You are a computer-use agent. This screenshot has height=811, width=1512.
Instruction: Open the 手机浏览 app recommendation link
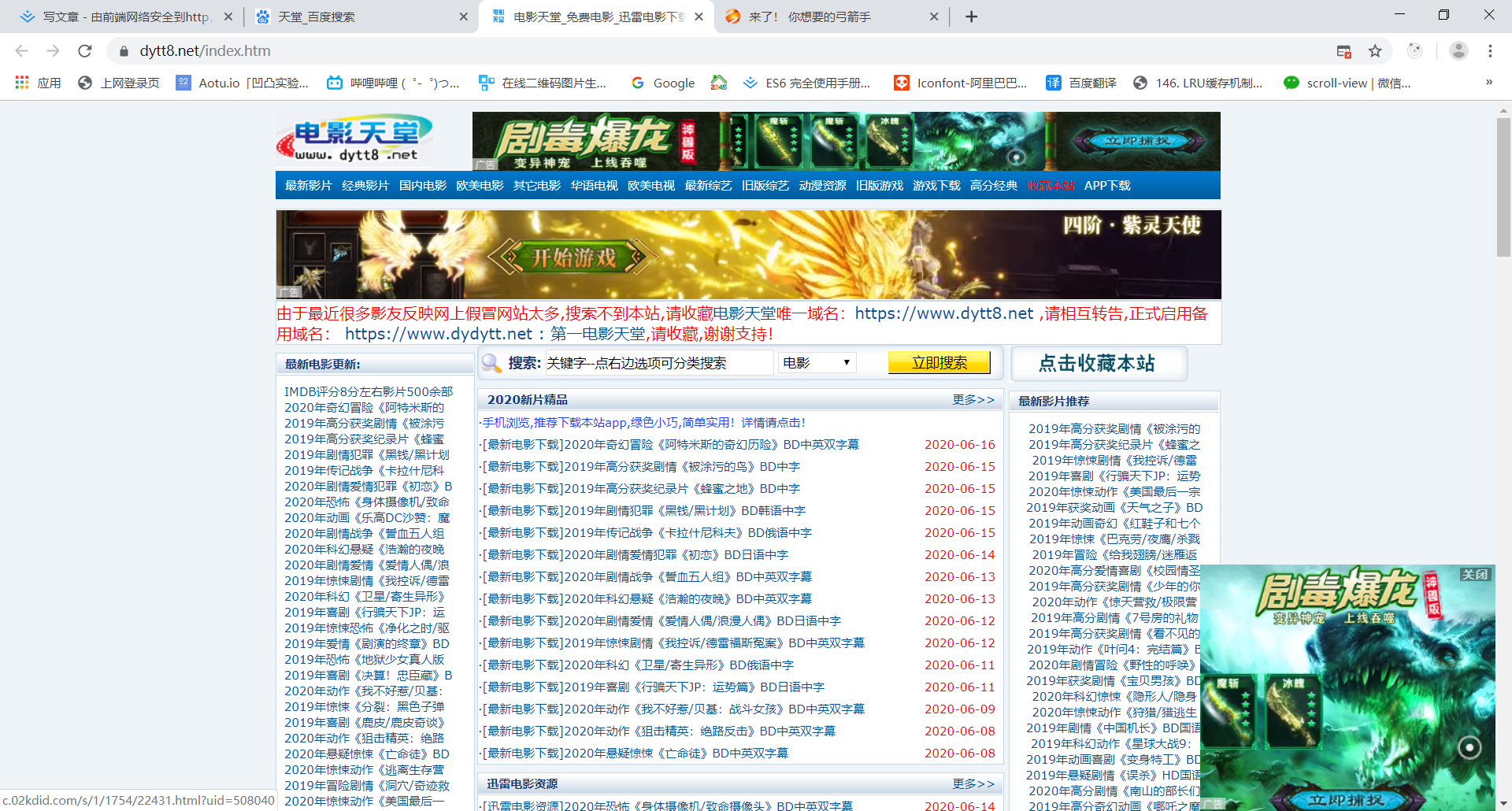(643, 423)
